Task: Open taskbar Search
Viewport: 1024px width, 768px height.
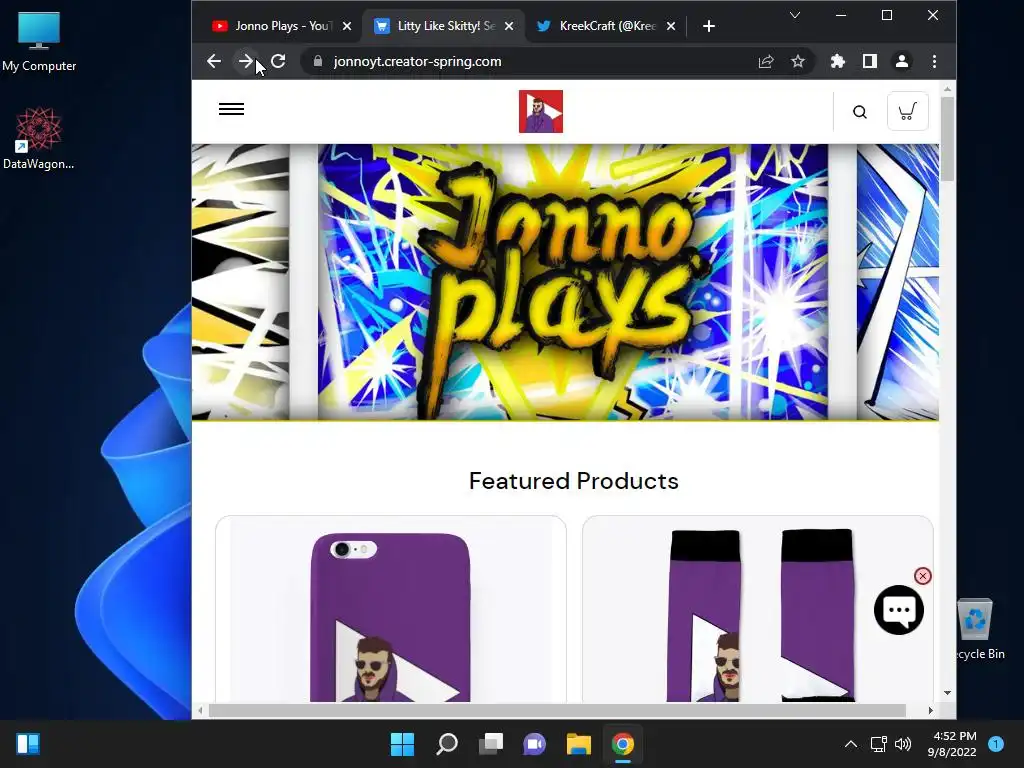Action: pos(447,744)
